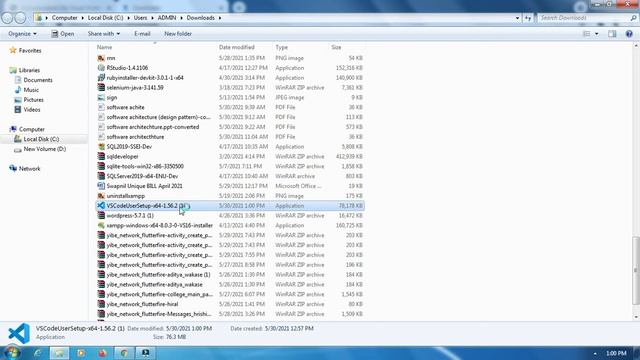Click the Back navigation button

coord(7,18)
